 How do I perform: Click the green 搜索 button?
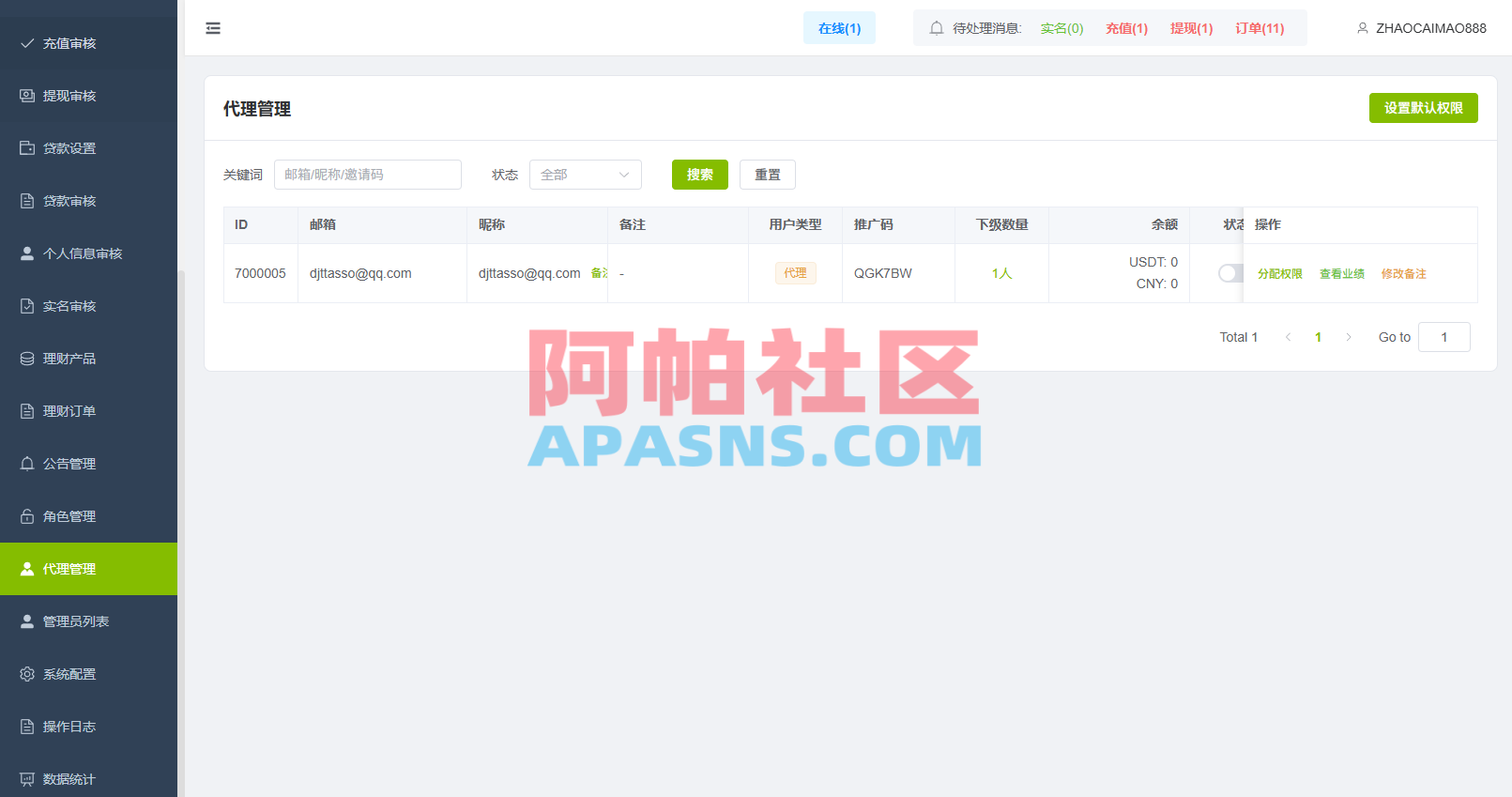pyautogui.click(x=700, y=175)
